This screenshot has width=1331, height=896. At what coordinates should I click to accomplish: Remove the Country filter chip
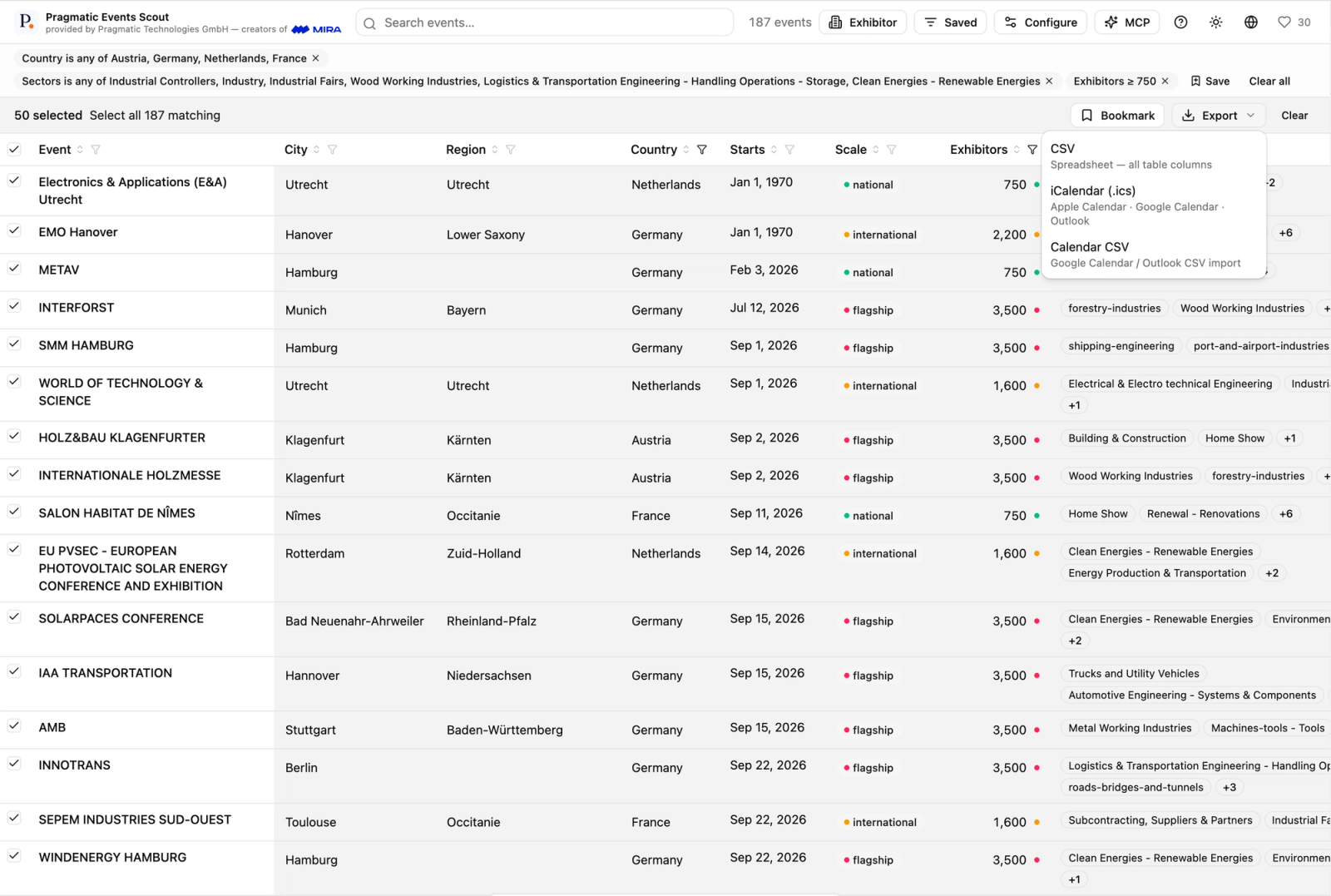(x=315, y=58)
